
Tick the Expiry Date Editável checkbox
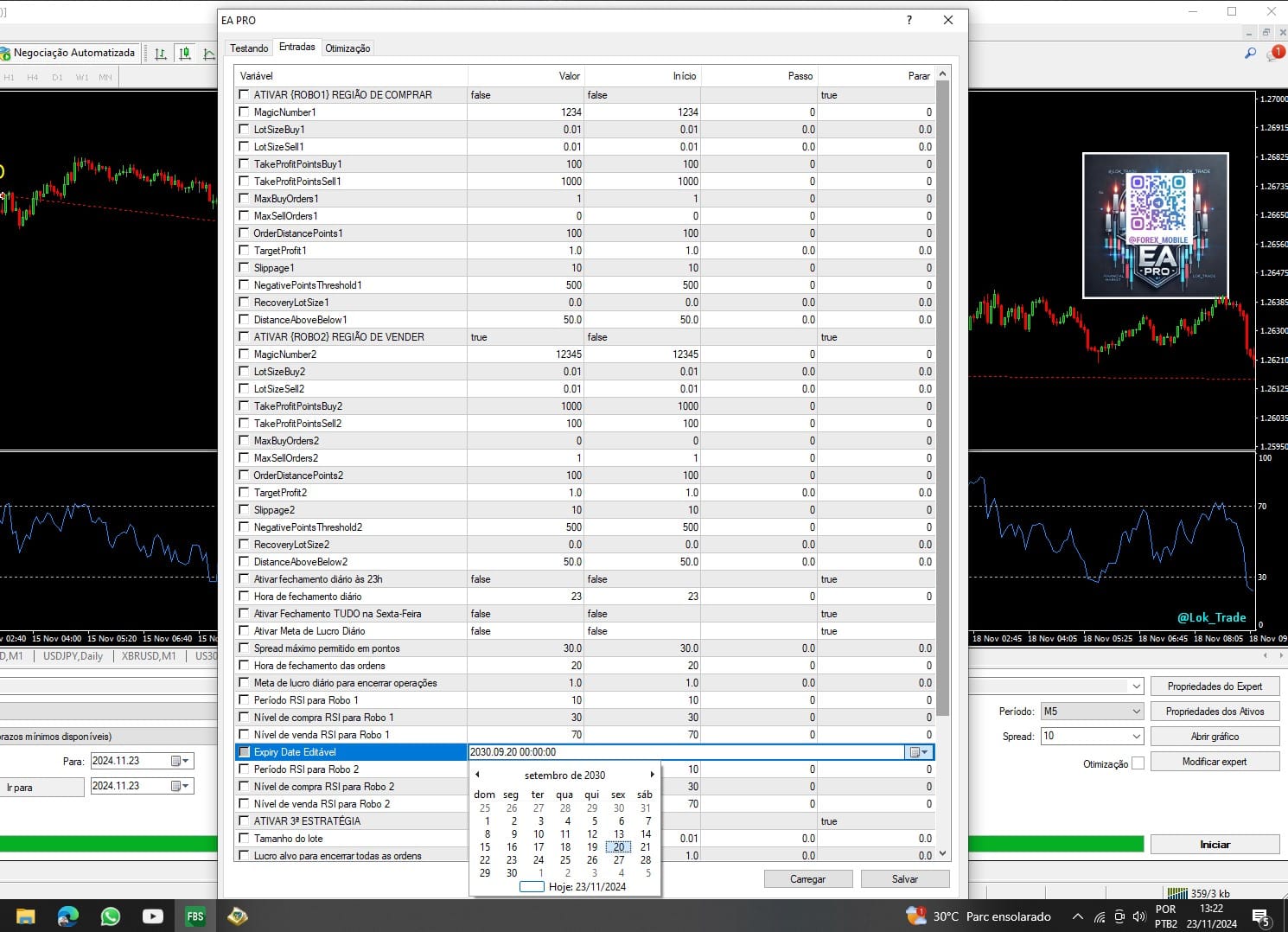pyautogui.click(x=244, y=752)
